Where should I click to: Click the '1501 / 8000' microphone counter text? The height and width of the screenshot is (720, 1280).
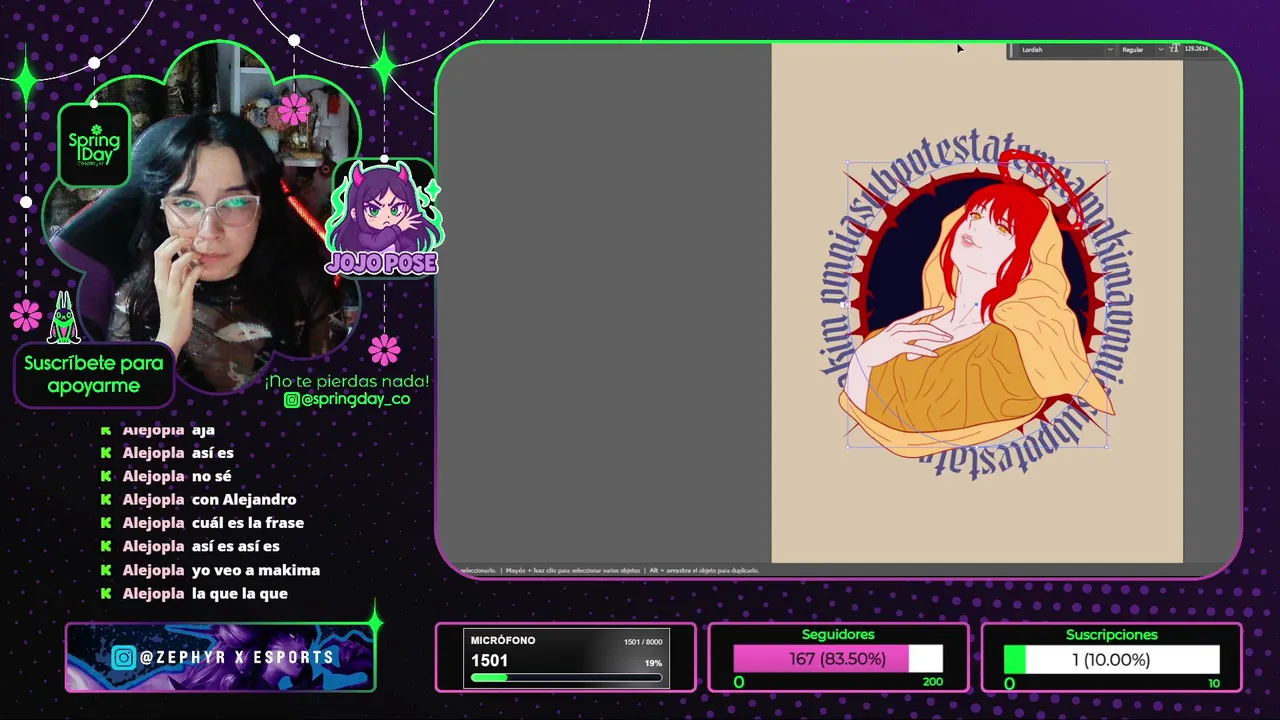coord(643,642)
